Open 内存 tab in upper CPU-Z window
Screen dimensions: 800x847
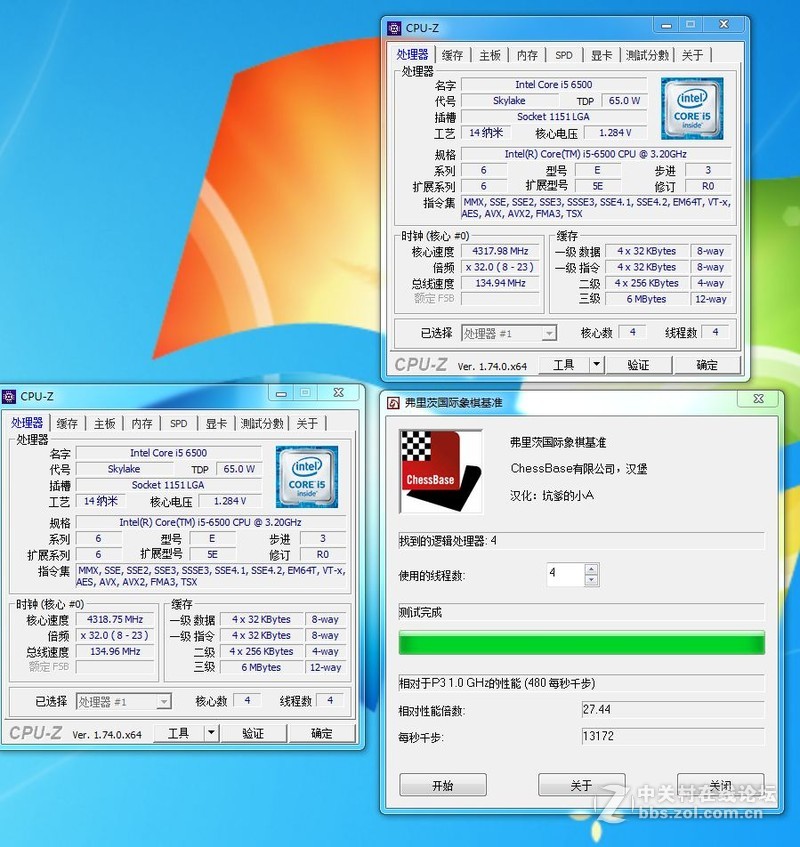527,55
